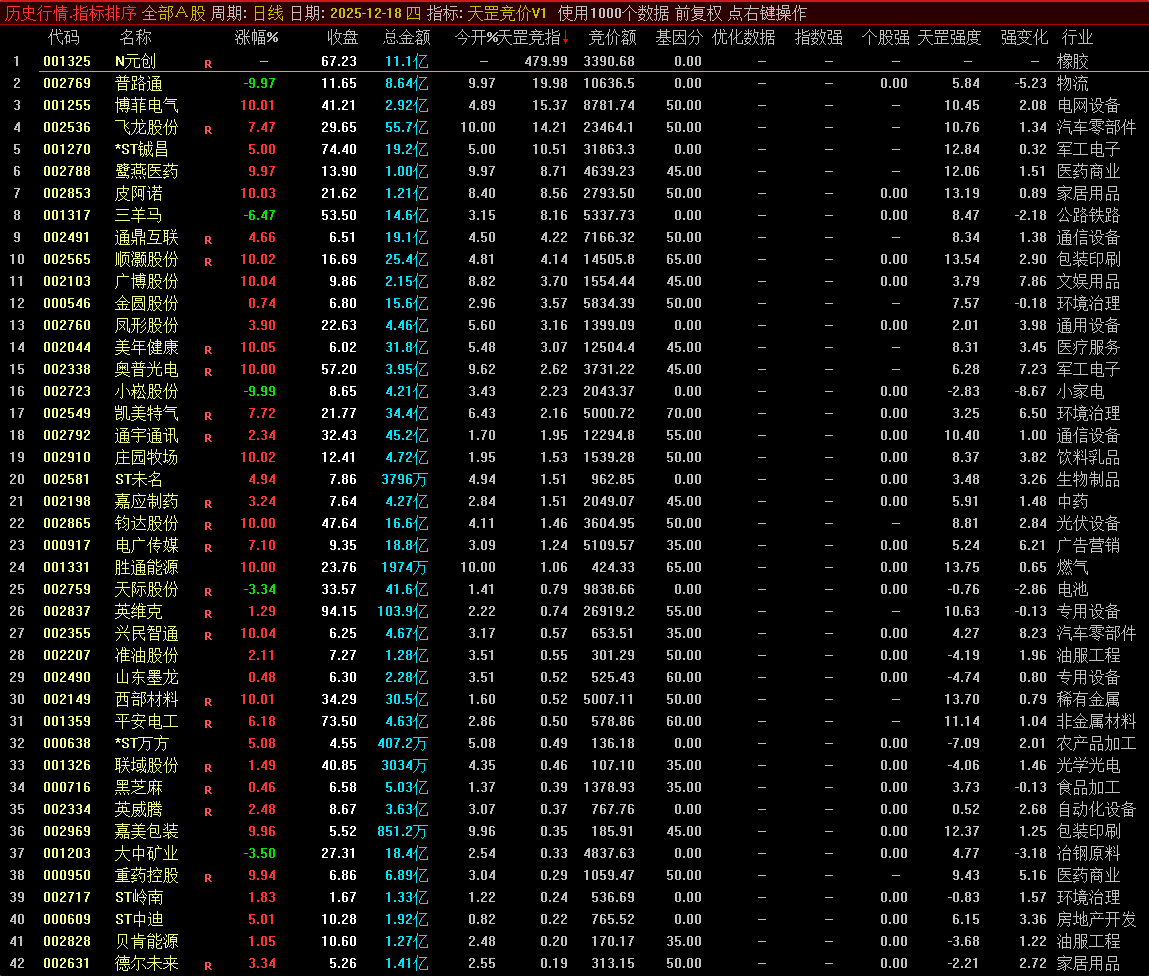This screenshot has height=976, width=1149.
Task: Click the 行业 column header
Action: click(x=1077, y=38)
